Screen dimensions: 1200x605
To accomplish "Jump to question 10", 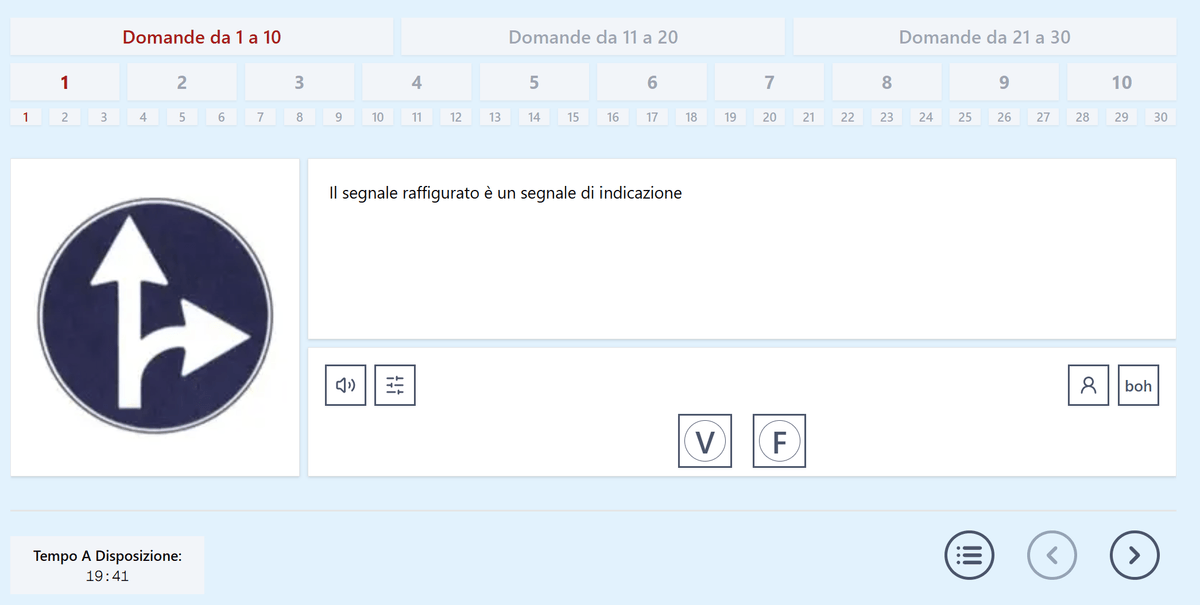I will pos(1120,82).
